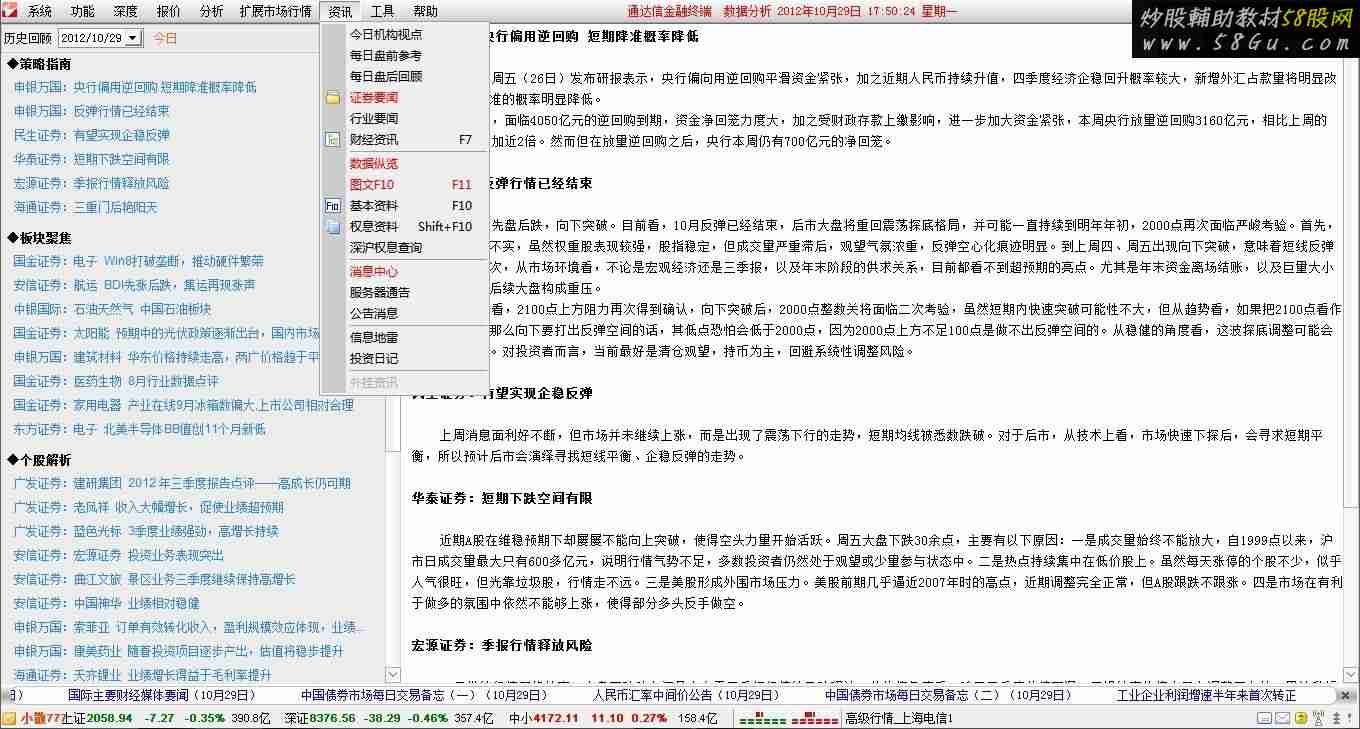Click the red app logo icon in menu bar
The width and height of the screenshot is (1360, 729).
coord(9,11)
